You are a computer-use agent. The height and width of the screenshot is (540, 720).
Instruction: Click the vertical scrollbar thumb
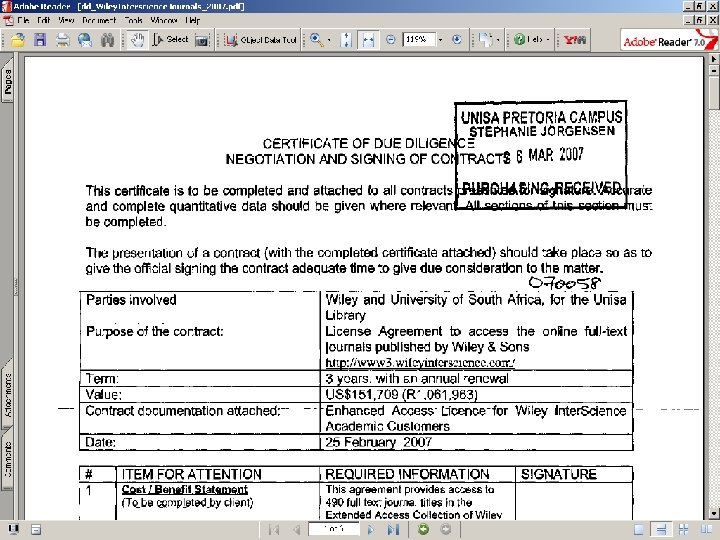tap(714, 92)
